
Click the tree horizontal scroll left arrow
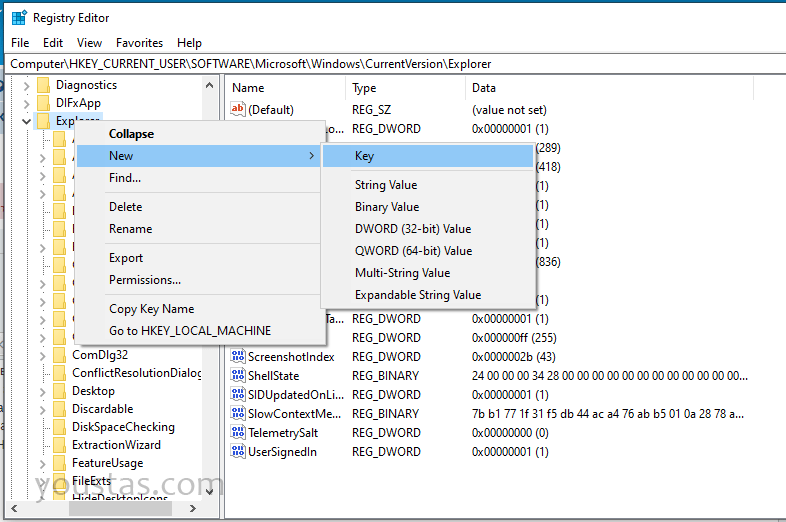14,508
